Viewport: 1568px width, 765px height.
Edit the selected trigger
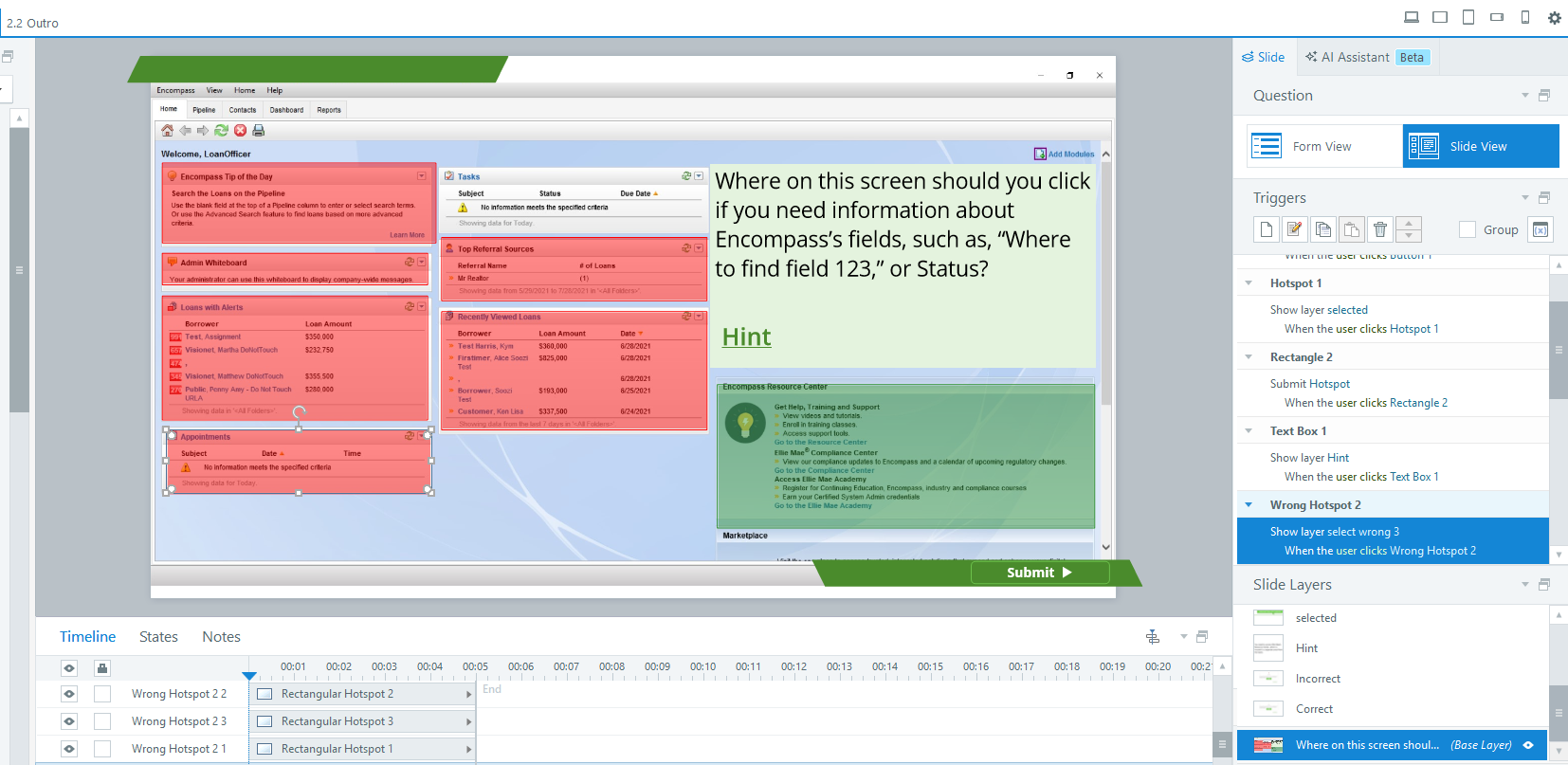click(x=1295, y=229)
